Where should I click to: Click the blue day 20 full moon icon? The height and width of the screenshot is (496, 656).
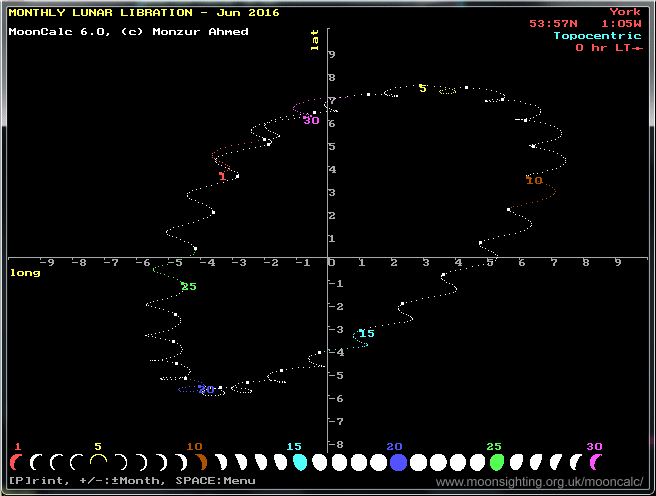tap(398, 462)
